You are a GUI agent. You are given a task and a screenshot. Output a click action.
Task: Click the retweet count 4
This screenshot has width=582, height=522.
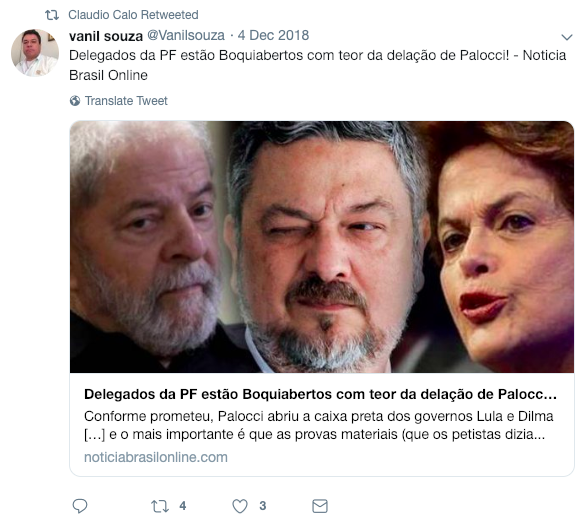pos(183,506)
